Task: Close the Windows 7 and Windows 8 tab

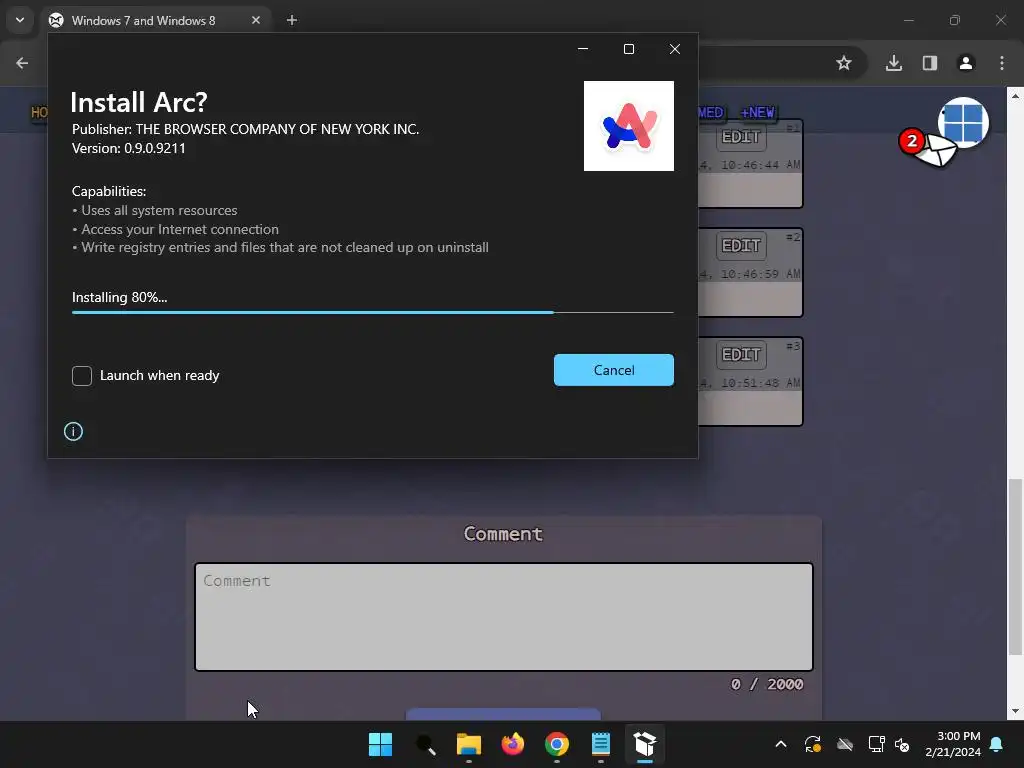Action: [256, 20]
